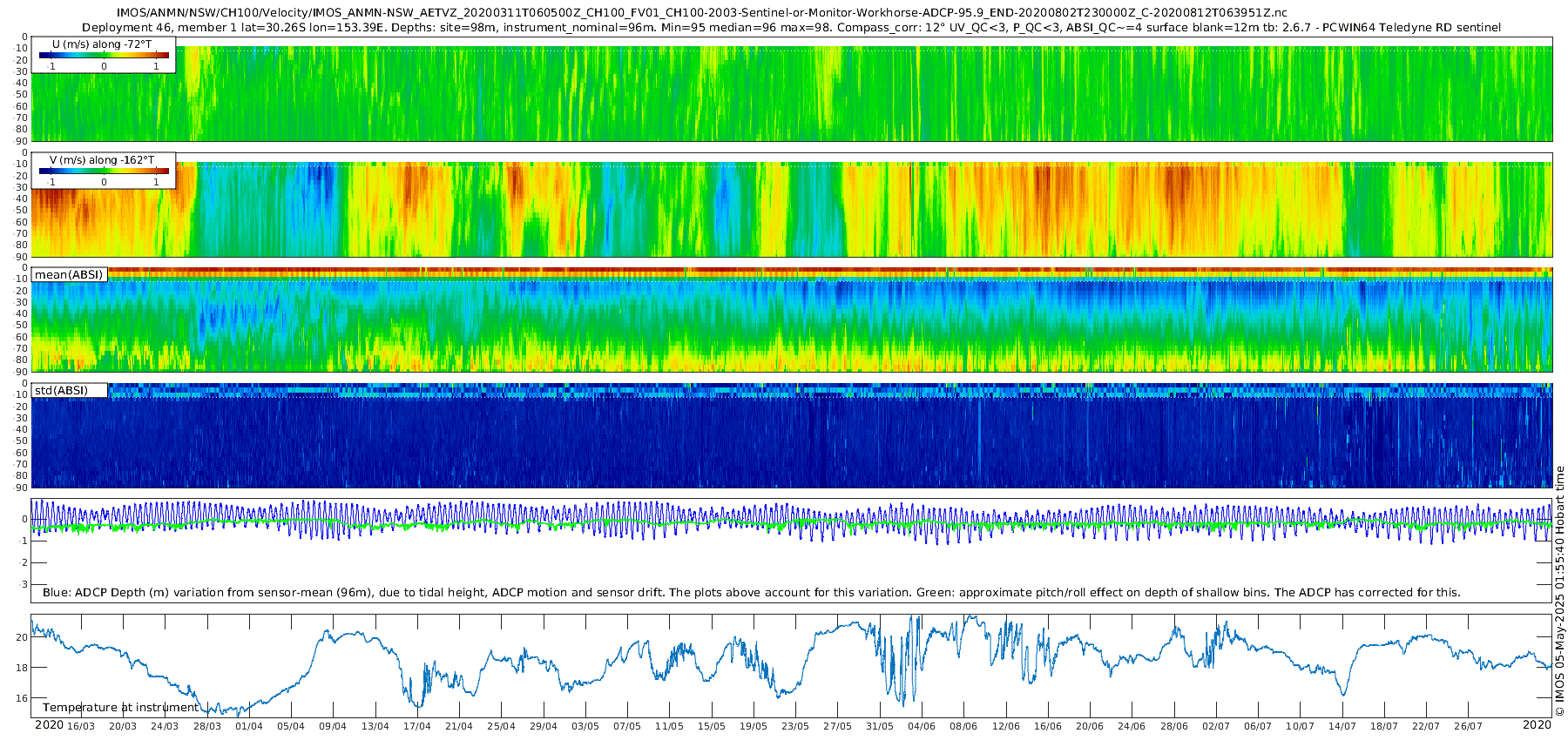Click the '28/06' date tick label
Screen dimensions: 1568x740
[x=1174, y=726]
